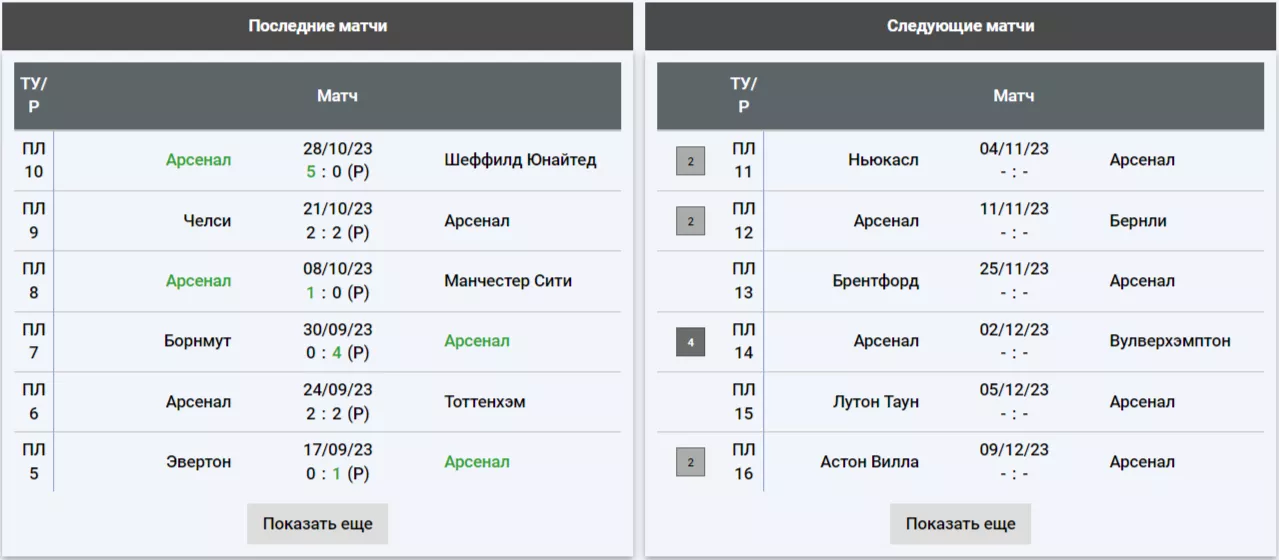Click the 0 : 4 Bournemouth match score

pos(337,353)
